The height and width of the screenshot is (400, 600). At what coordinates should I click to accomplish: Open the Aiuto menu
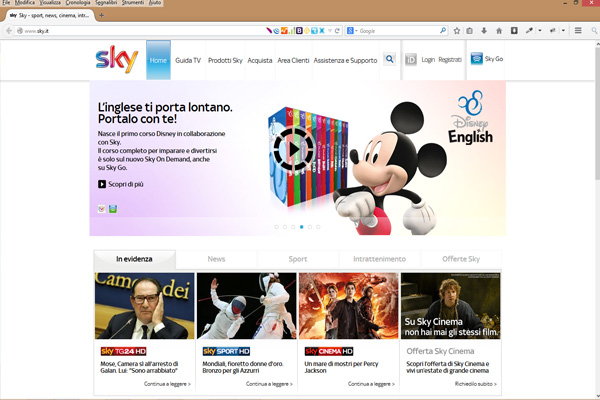coord(155,3)
